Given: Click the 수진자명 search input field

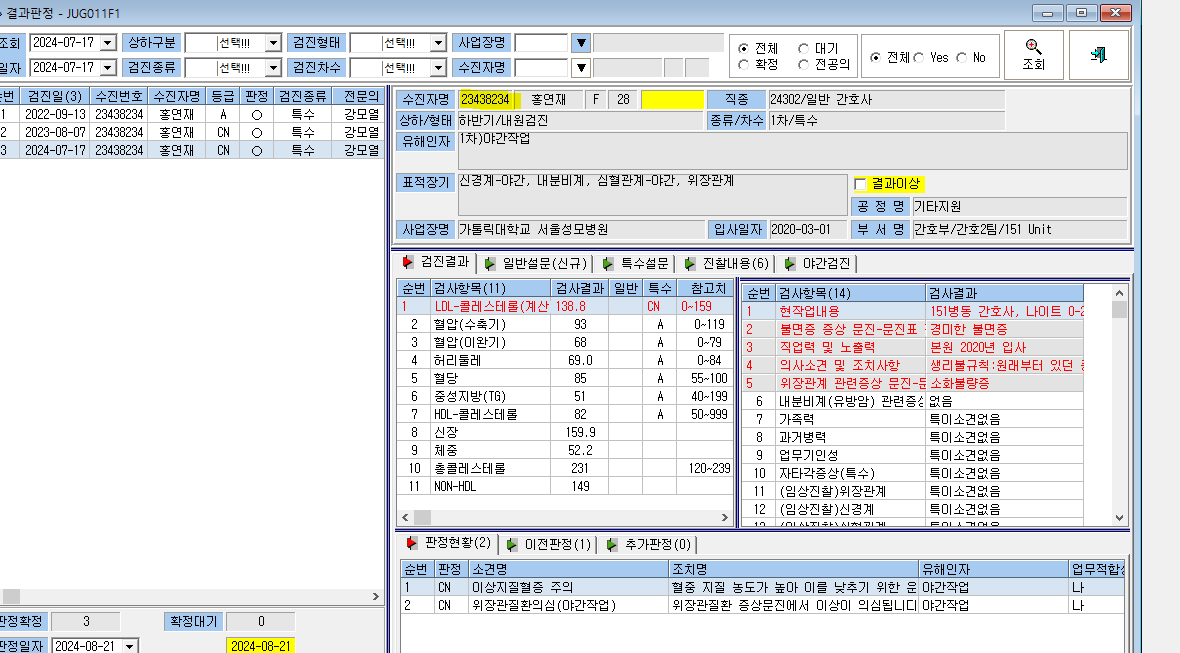Looking at the screenshot, I should coord(541,68).
